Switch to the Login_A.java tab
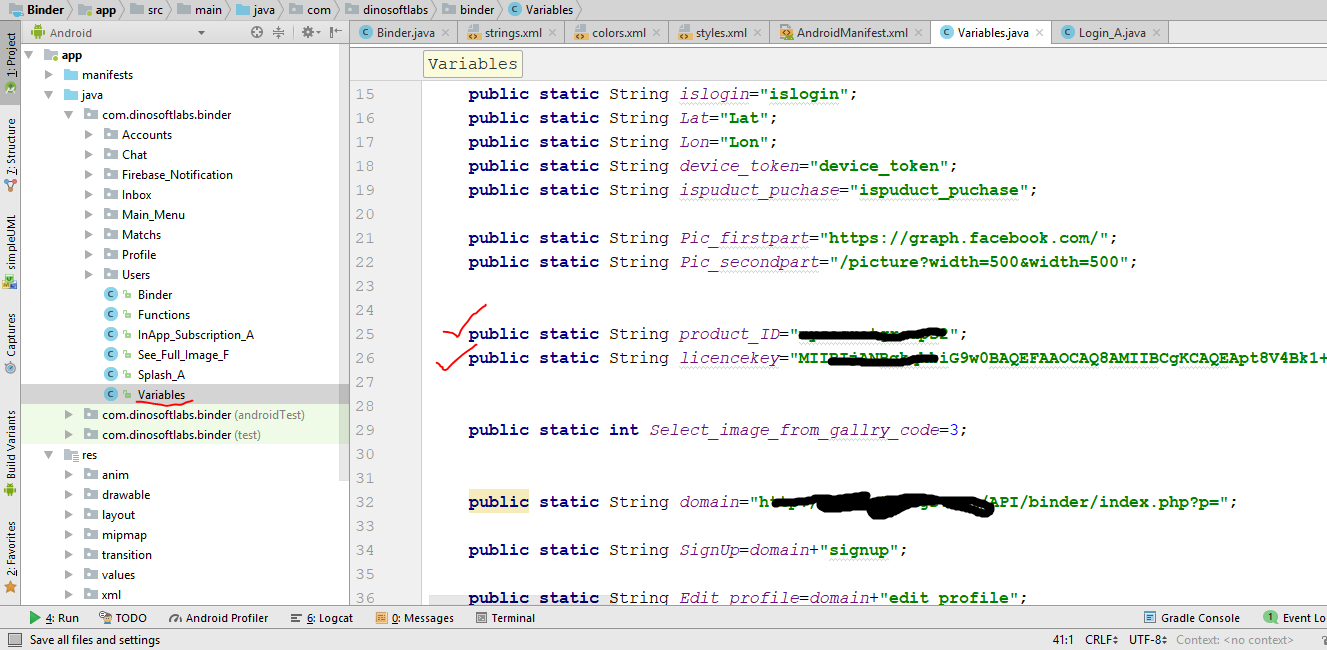This screenshot has width=1327, height=650. pyautogui.click(x=1111, y=33)
